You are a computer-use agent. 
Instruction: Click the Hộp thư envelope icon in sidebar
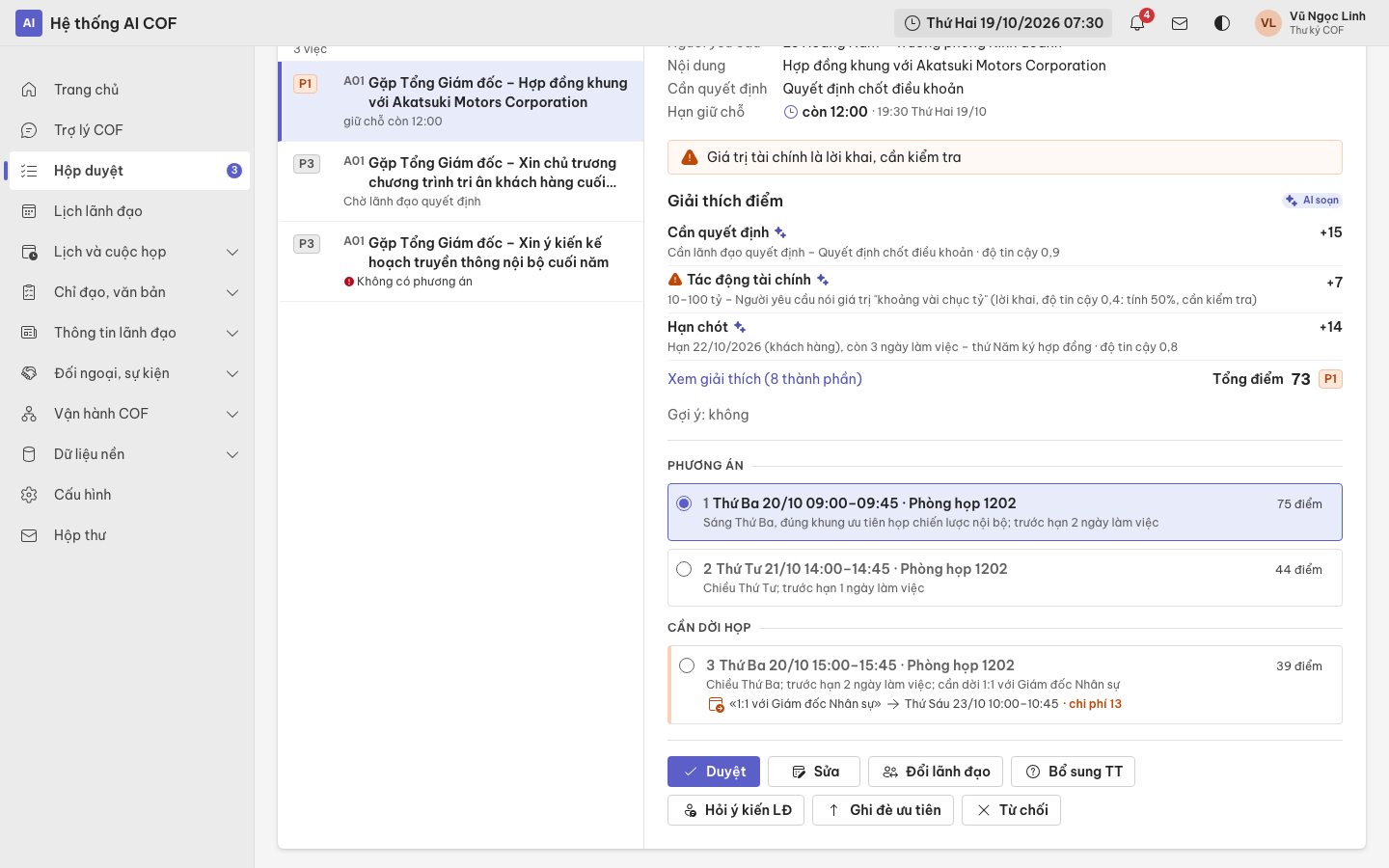point(29,535)
